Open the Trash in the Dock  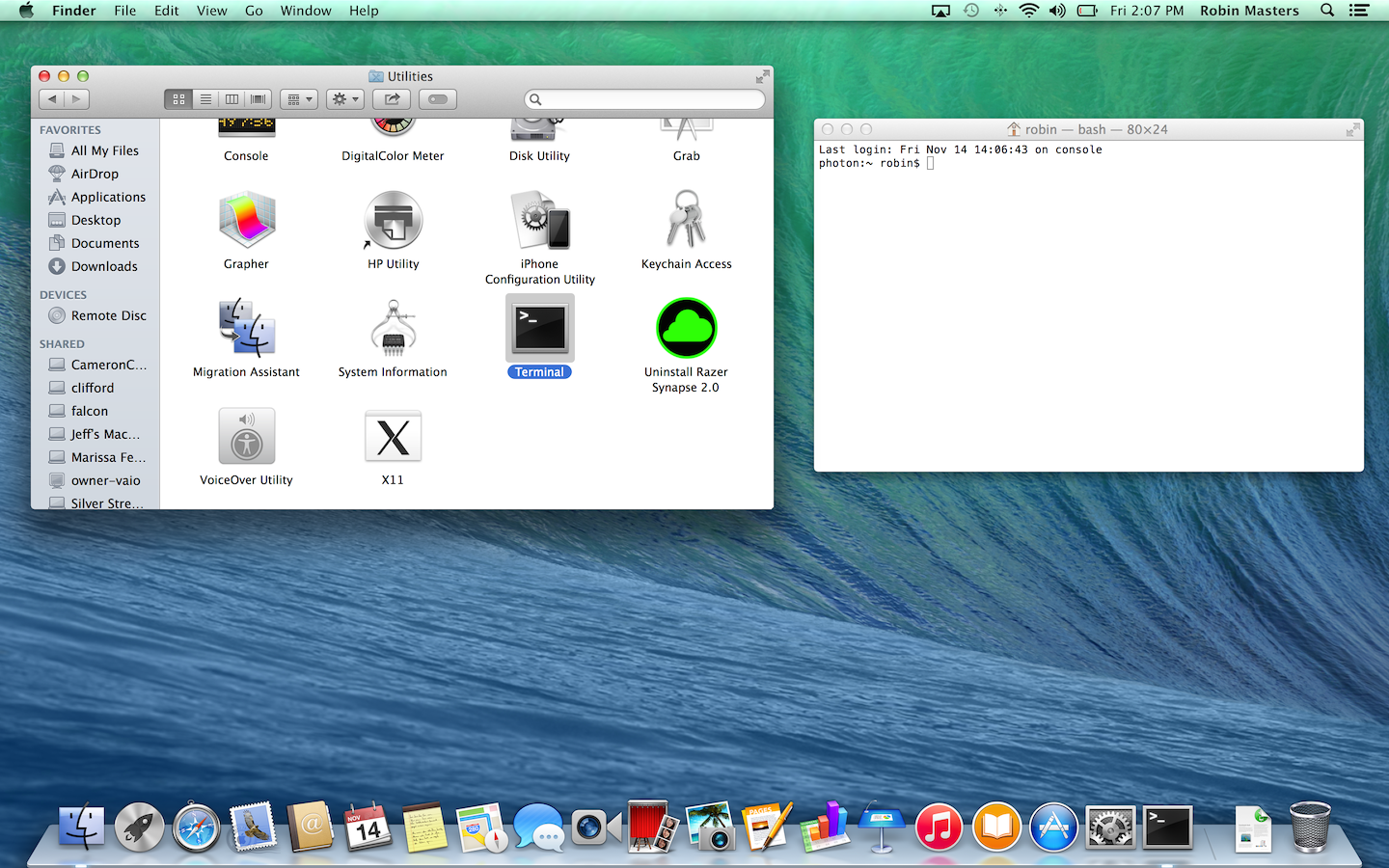pyautogui.click(x=1310, y=827)
